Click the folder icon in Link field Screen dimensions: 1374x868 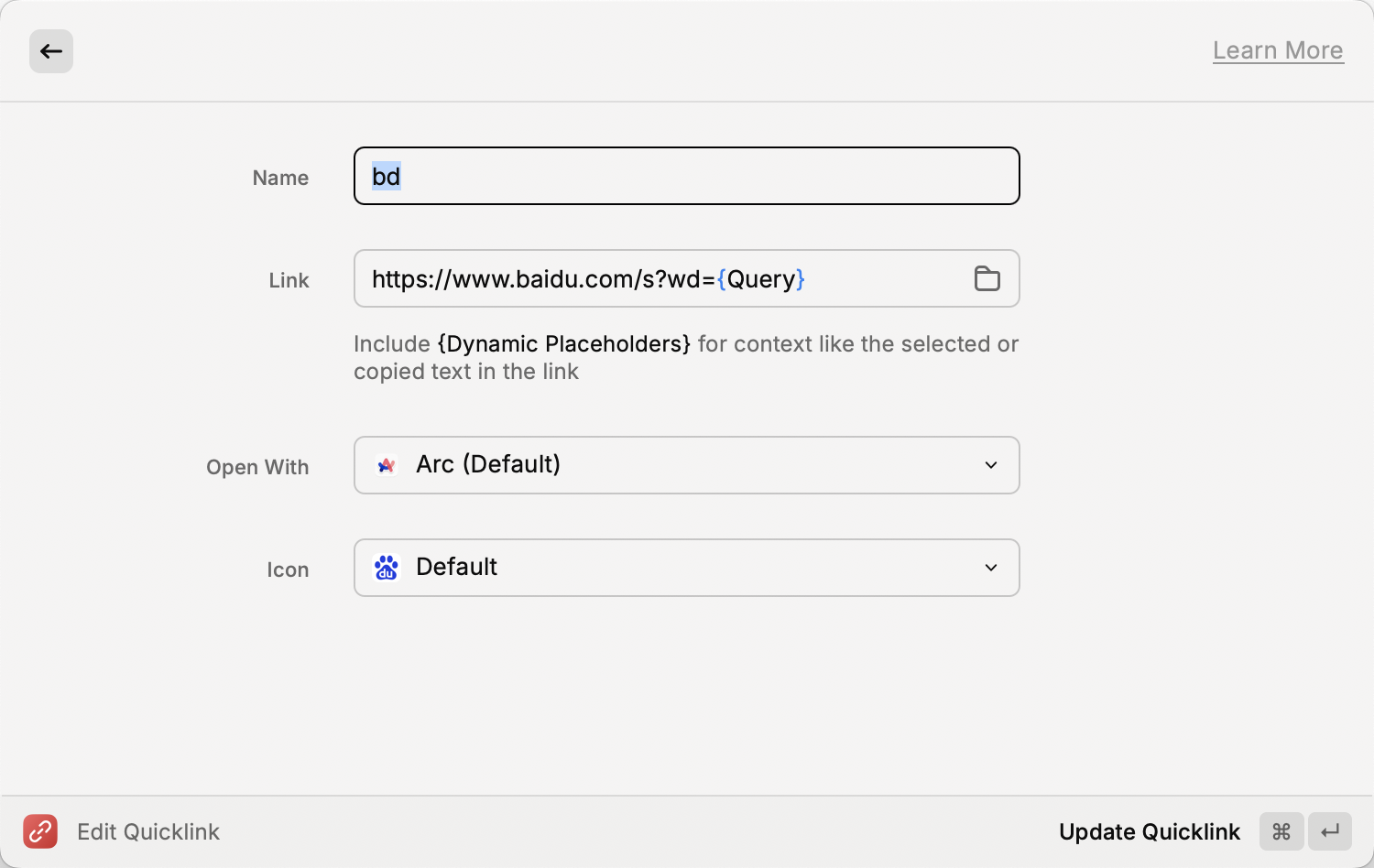(987, 278)
